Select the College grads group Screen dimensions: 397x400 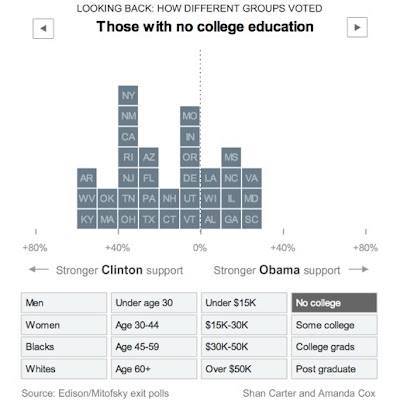click(x=334, y=347)
